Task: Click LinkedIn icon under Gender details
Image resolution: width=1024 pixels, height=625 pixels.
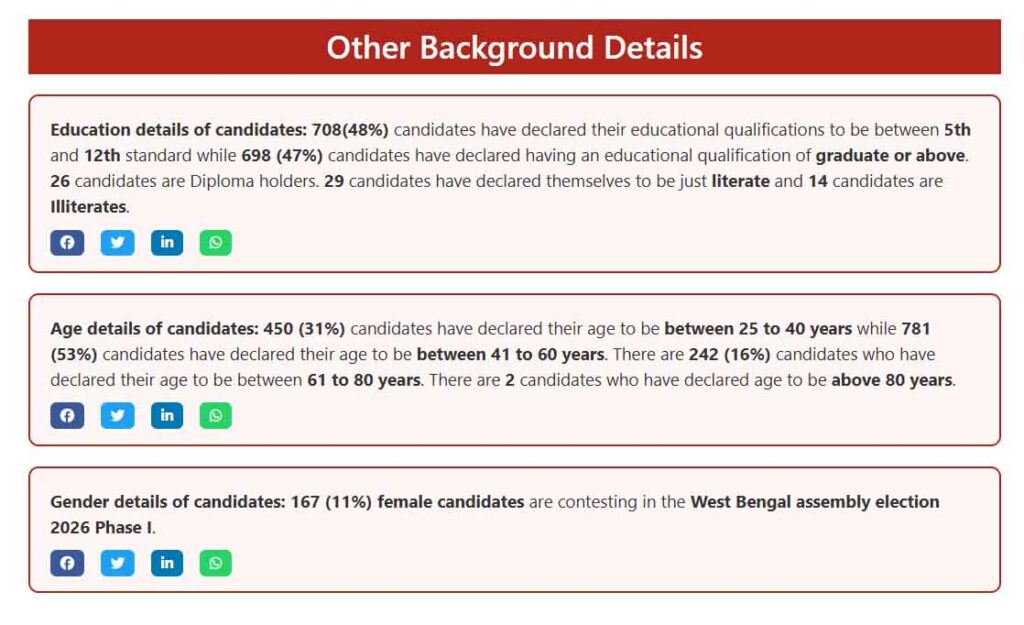Action: tap(167, 563)
